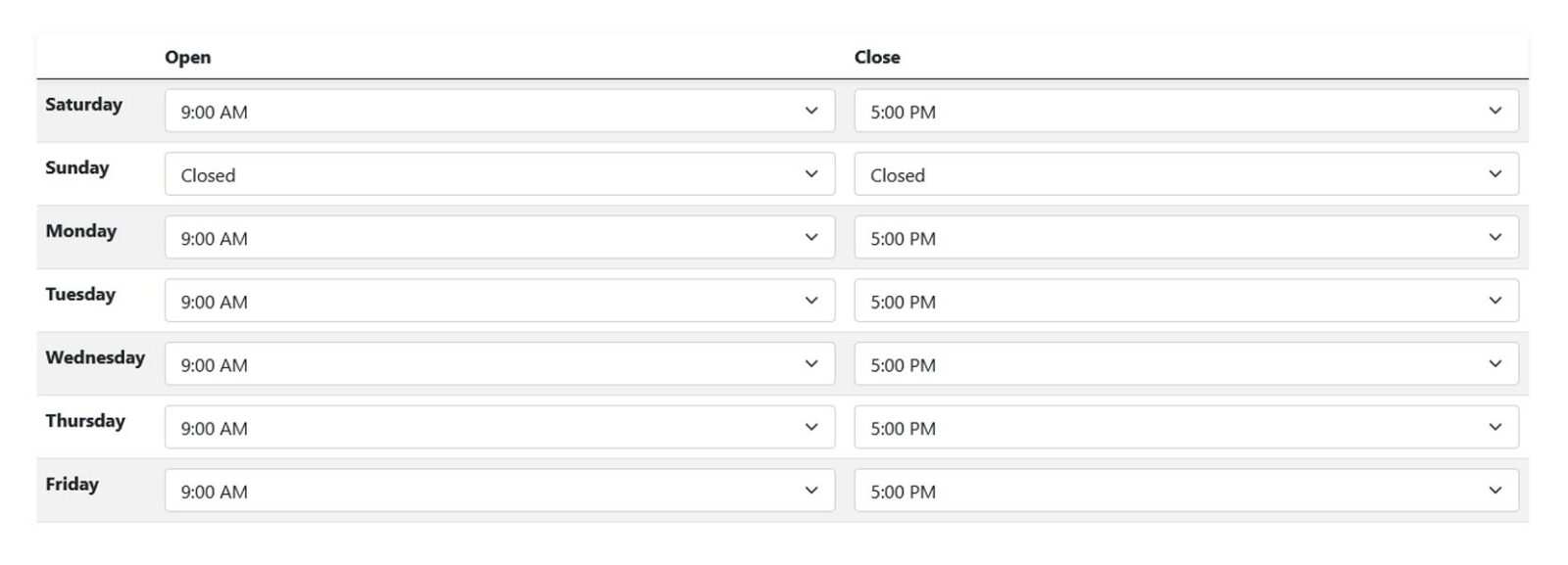Change Wednesday opening time

pos(499,364)
